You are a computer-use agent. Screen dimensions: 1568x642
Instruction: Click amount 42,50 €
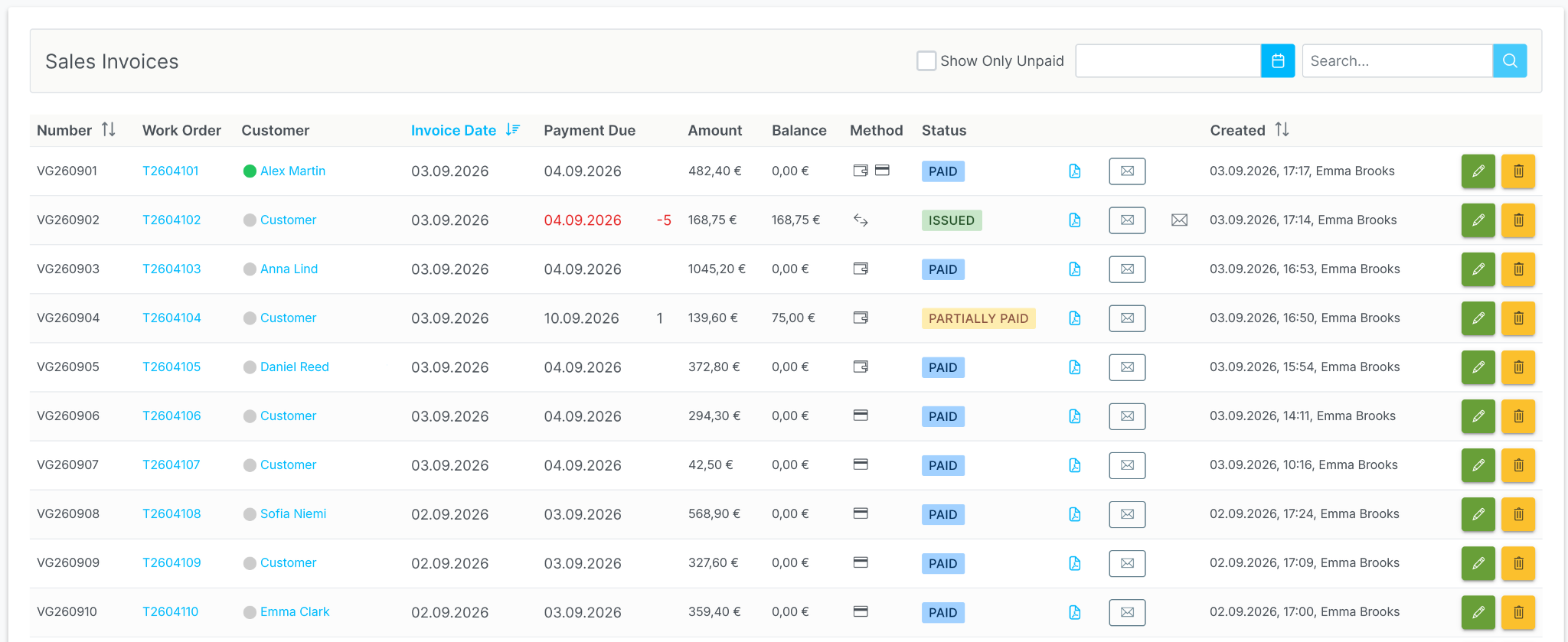(710, 464)
